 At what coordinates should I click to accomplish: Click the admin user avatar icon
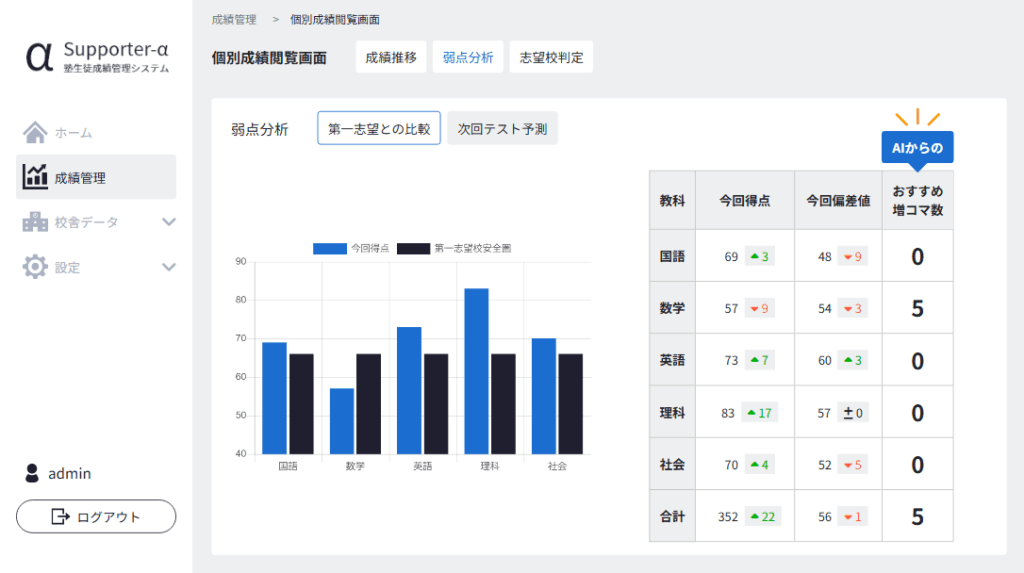[x=31, y=473]
